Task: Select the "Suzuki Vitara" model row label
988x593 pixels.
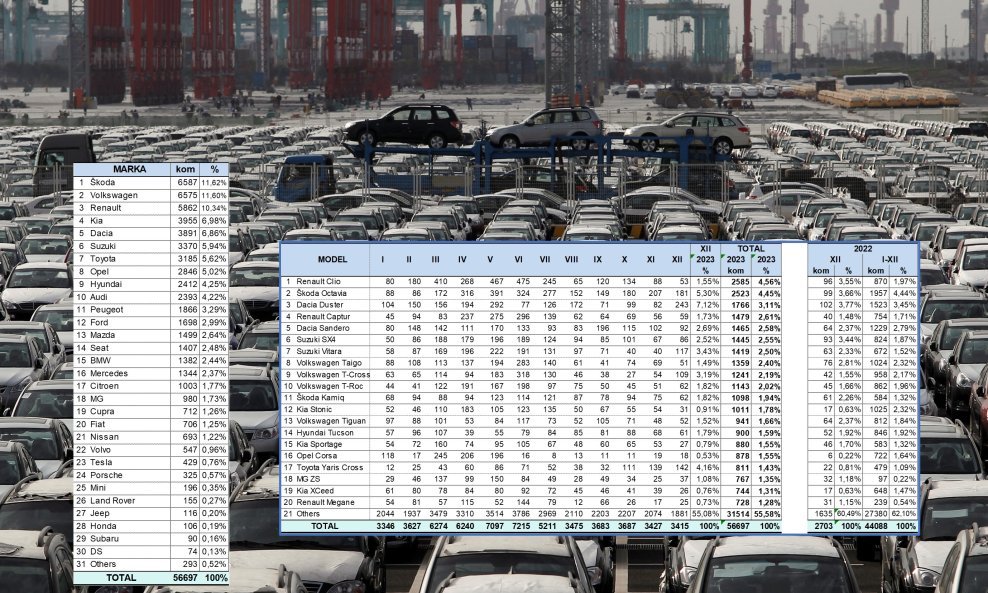Action: 319,351
